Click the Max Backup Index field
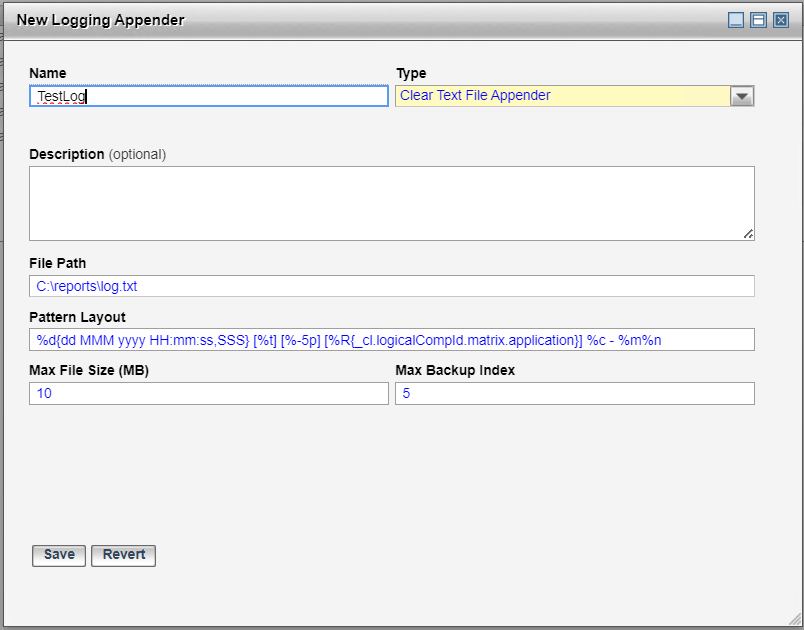The image size is (804, 630). (x=574, y=394)
